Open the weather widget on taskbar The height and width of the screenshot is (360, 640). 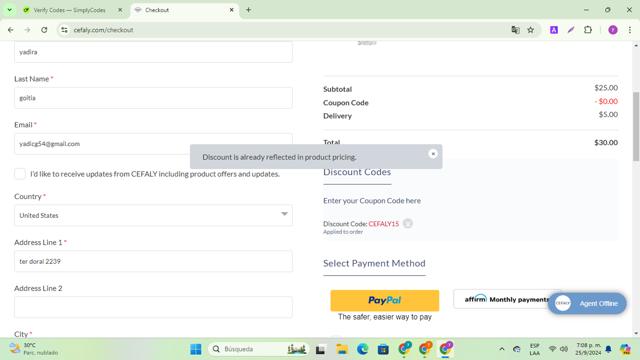point(34,349)
